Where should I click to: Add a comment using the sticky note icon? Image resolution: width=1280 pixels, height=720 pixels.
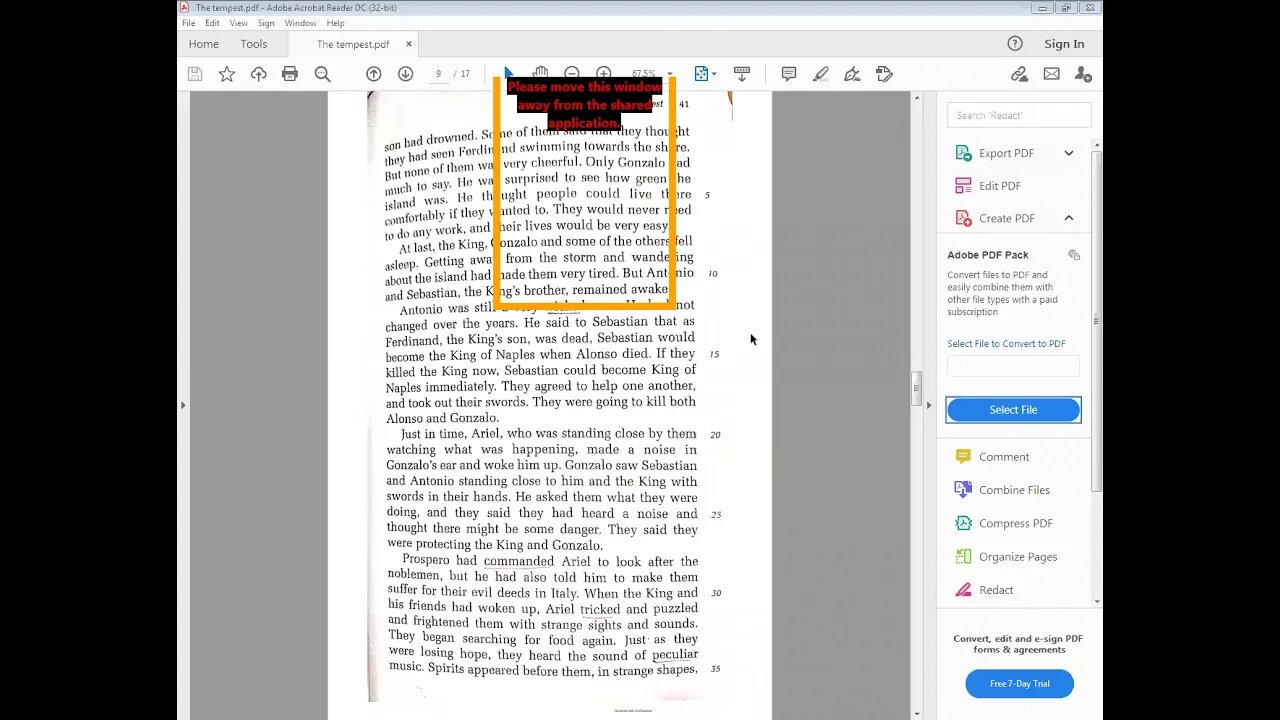pyautogui.click(x=789, y=74)
